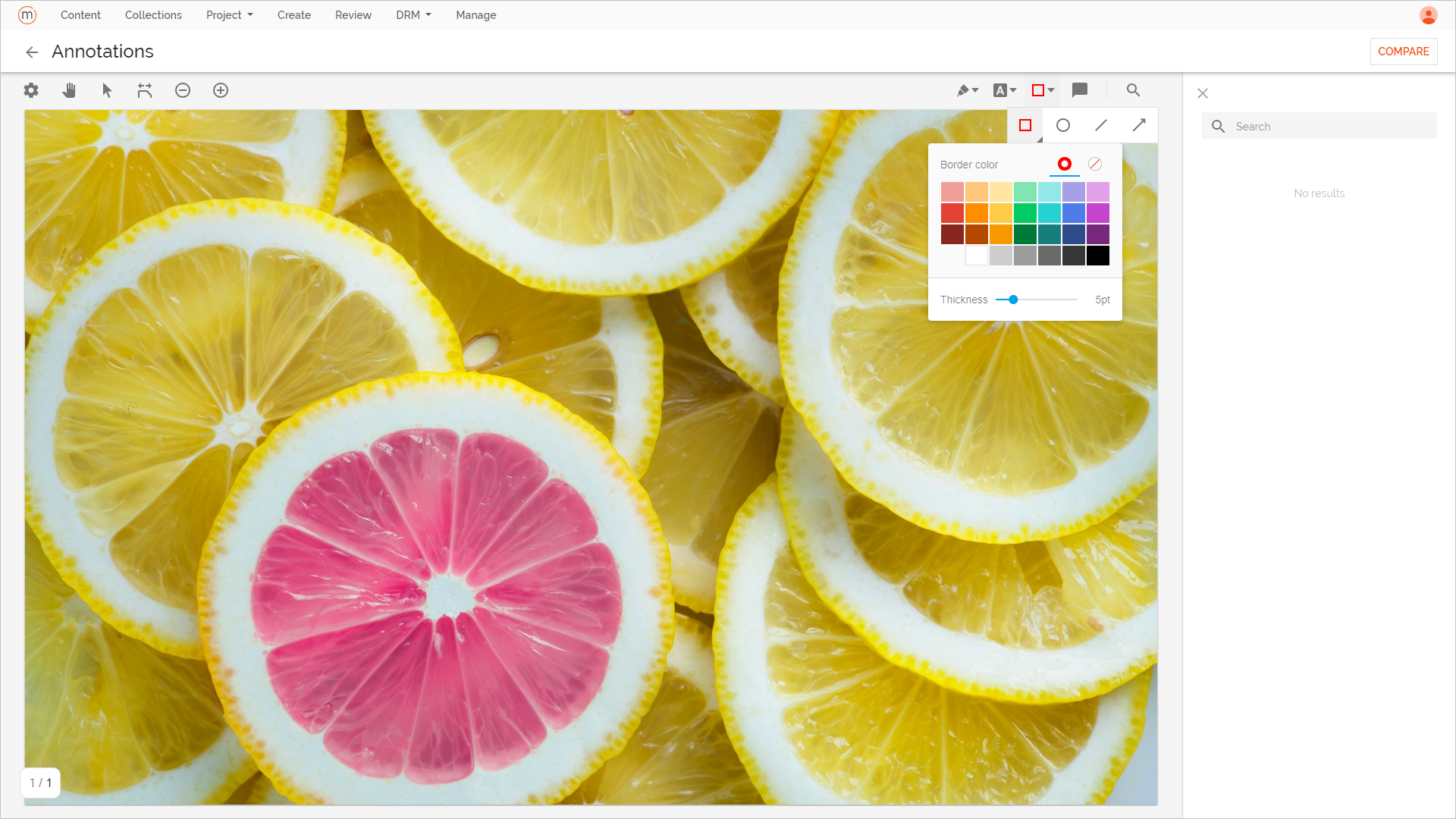Pick the white color swatch
The image size is (1456, 819).
[977, 256]
